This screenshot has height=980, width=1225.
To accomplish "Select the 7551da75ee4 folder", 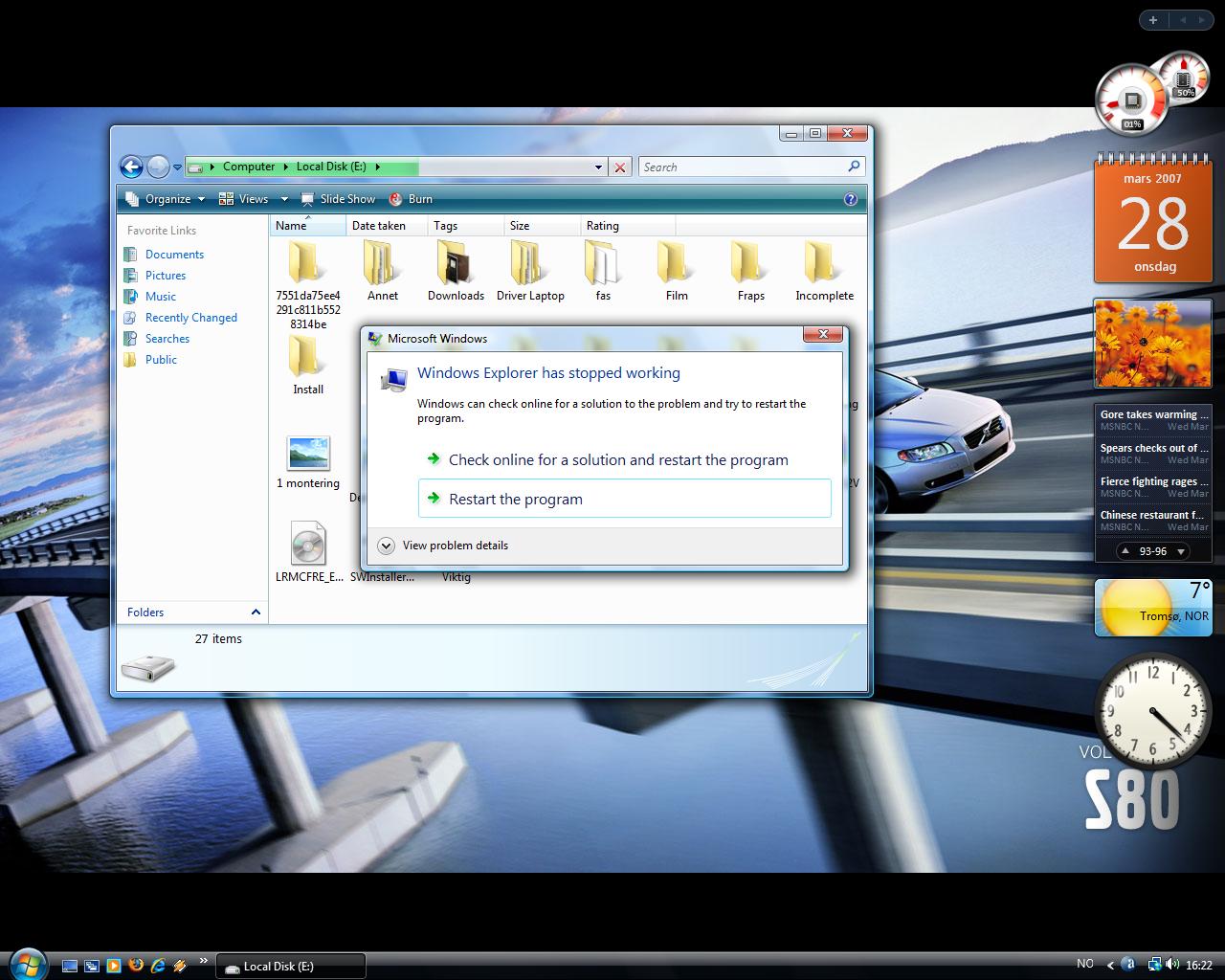I will [308, 283].
